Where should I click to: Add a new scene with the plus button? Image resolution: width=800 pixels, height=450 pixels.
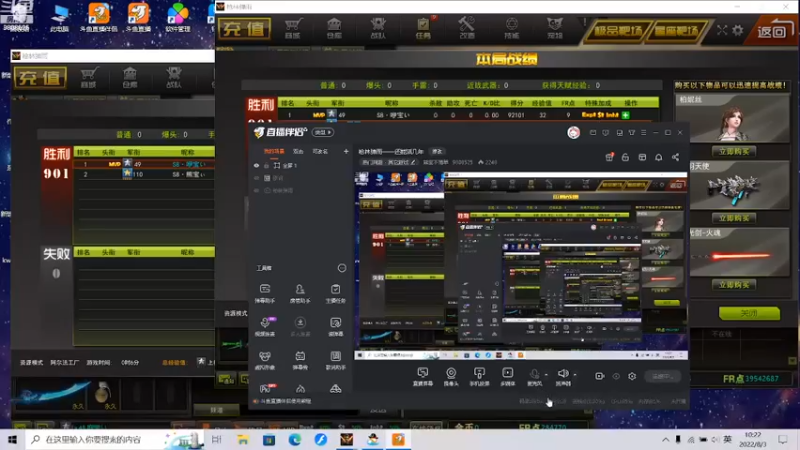tap(346, 152)
